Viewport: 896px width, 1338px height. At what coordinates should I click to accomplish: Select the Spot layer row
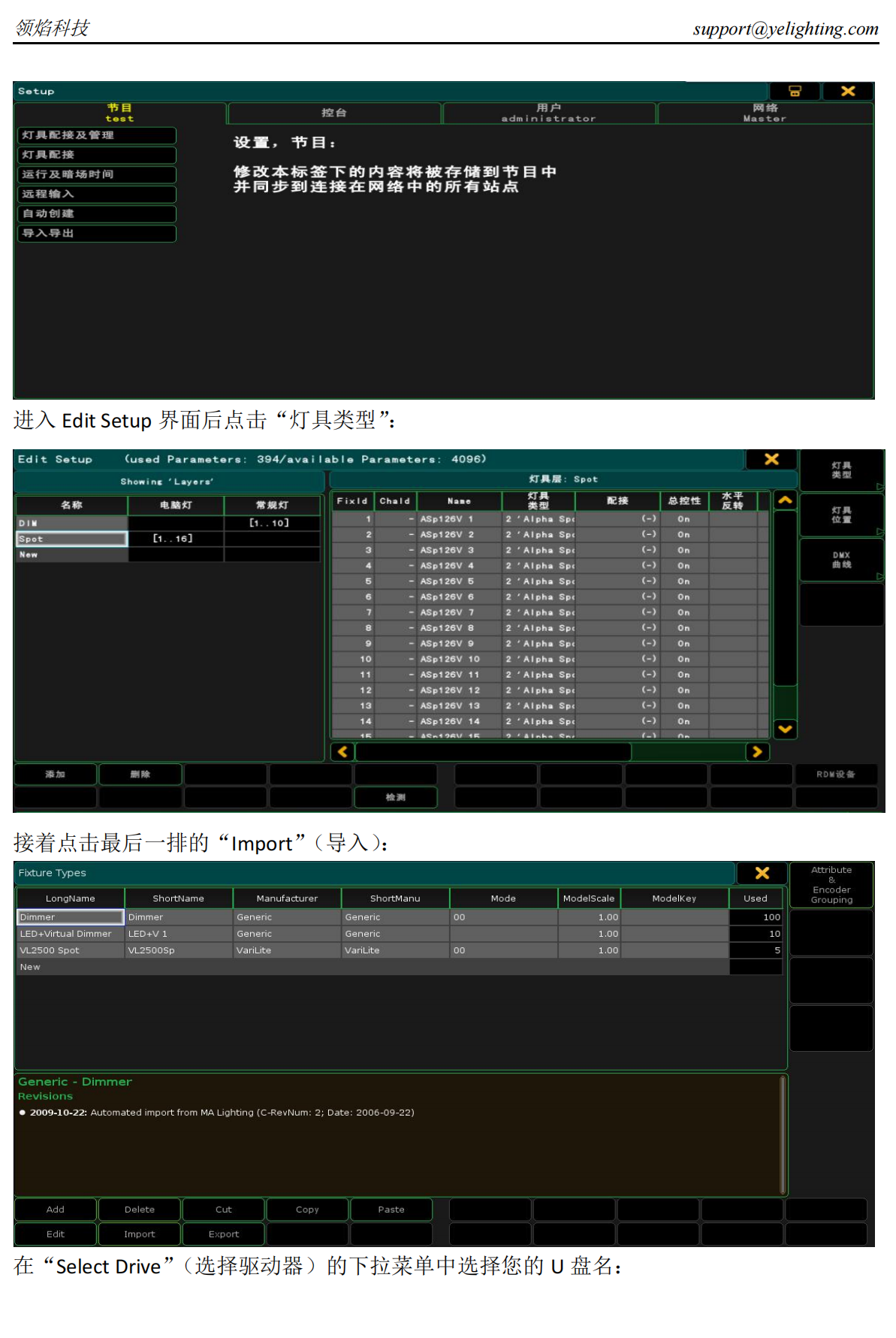71,539
